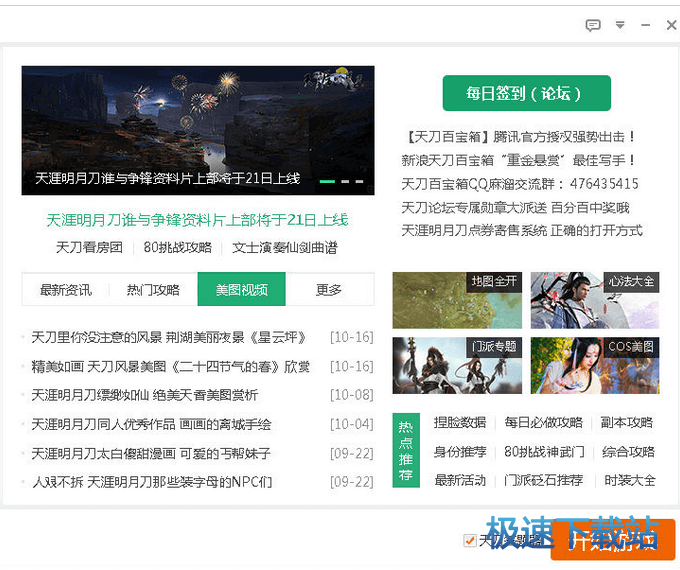The height and width of the screenshot is (570, 680).
Task: Click the 身份推荐 hot link
Action: point(460,452)
